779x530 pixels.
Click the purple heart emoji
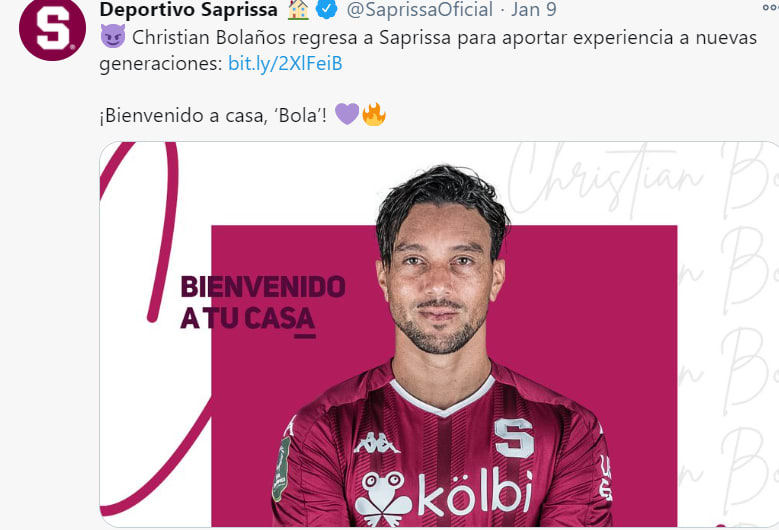347,114
